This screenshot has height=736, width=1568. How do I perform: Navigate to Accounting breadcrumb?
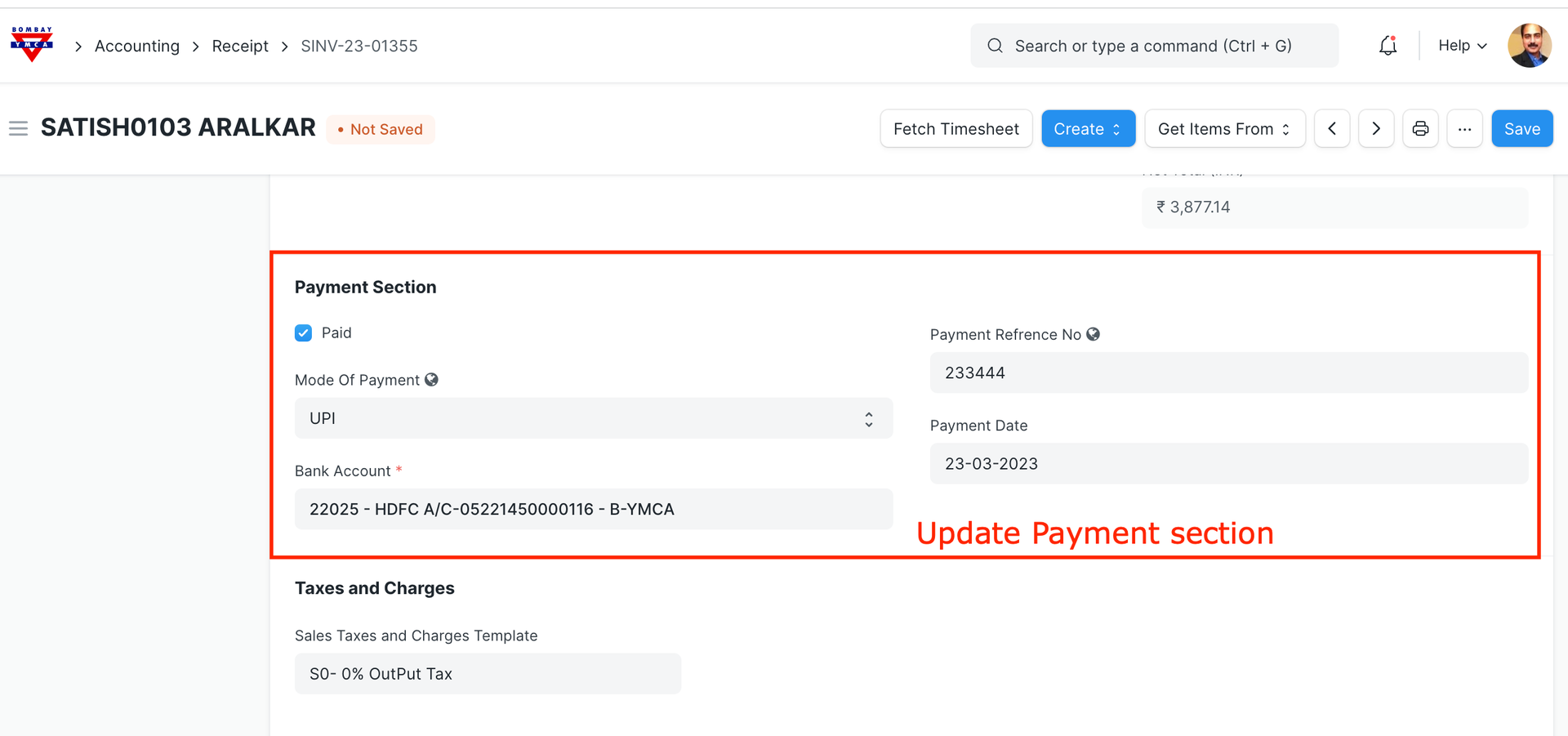(x=137, y=47)
